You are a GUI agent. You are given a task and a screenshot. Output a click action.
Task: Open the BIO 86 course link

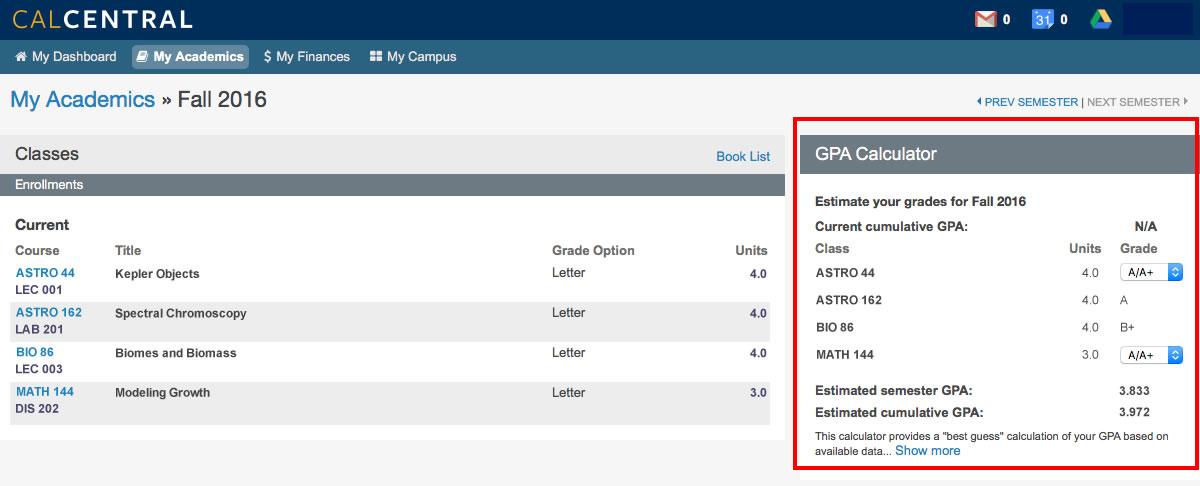coord(35,352)
